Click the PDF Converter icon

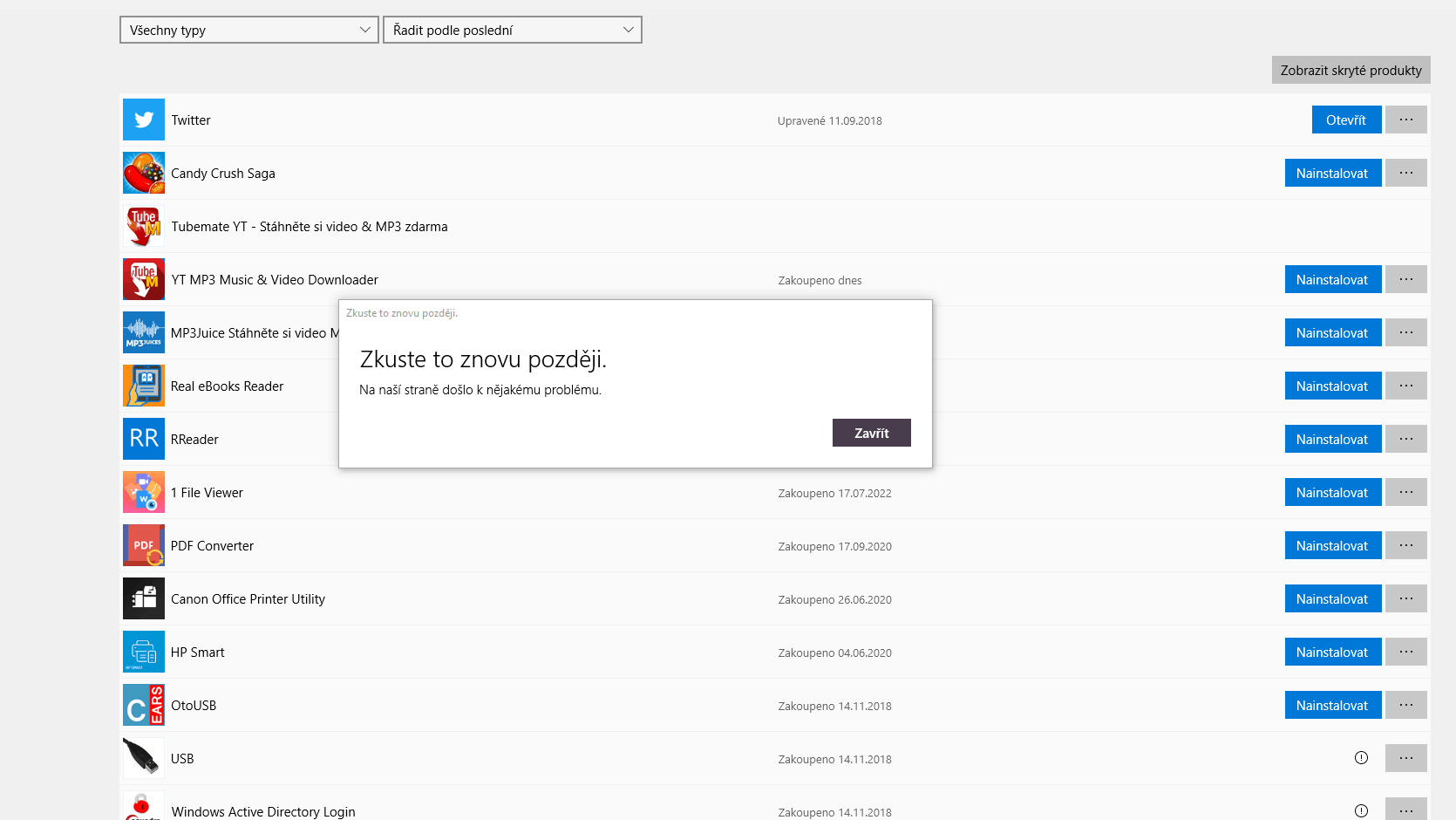pos(144,545)
